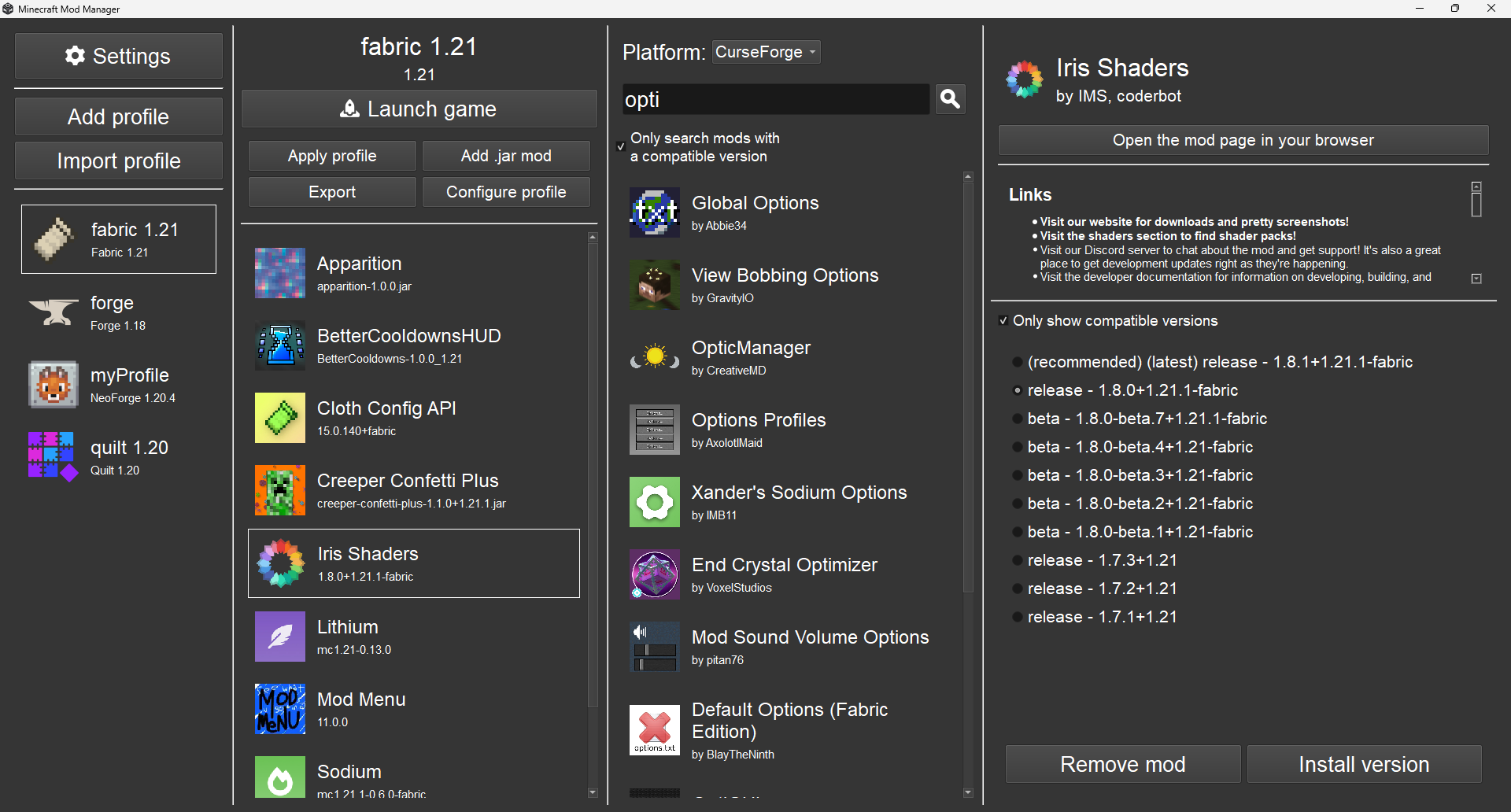Select recommended release 1.8.1+1.21.1-fabric
The height and width of the screenshot is (812, 1511).
point(1017,362)
